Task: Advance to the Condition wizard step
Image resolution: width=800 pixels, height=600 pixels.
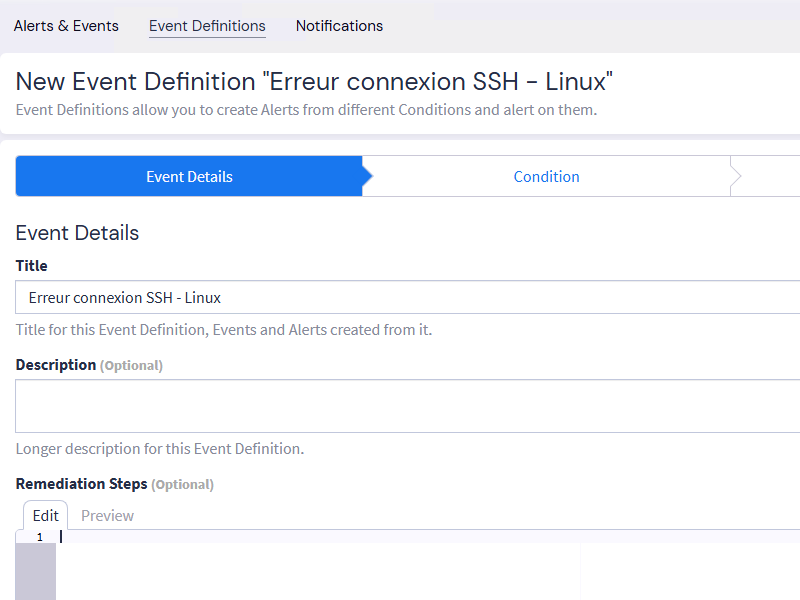Action: pyautogui.click(x=546, y=177)
